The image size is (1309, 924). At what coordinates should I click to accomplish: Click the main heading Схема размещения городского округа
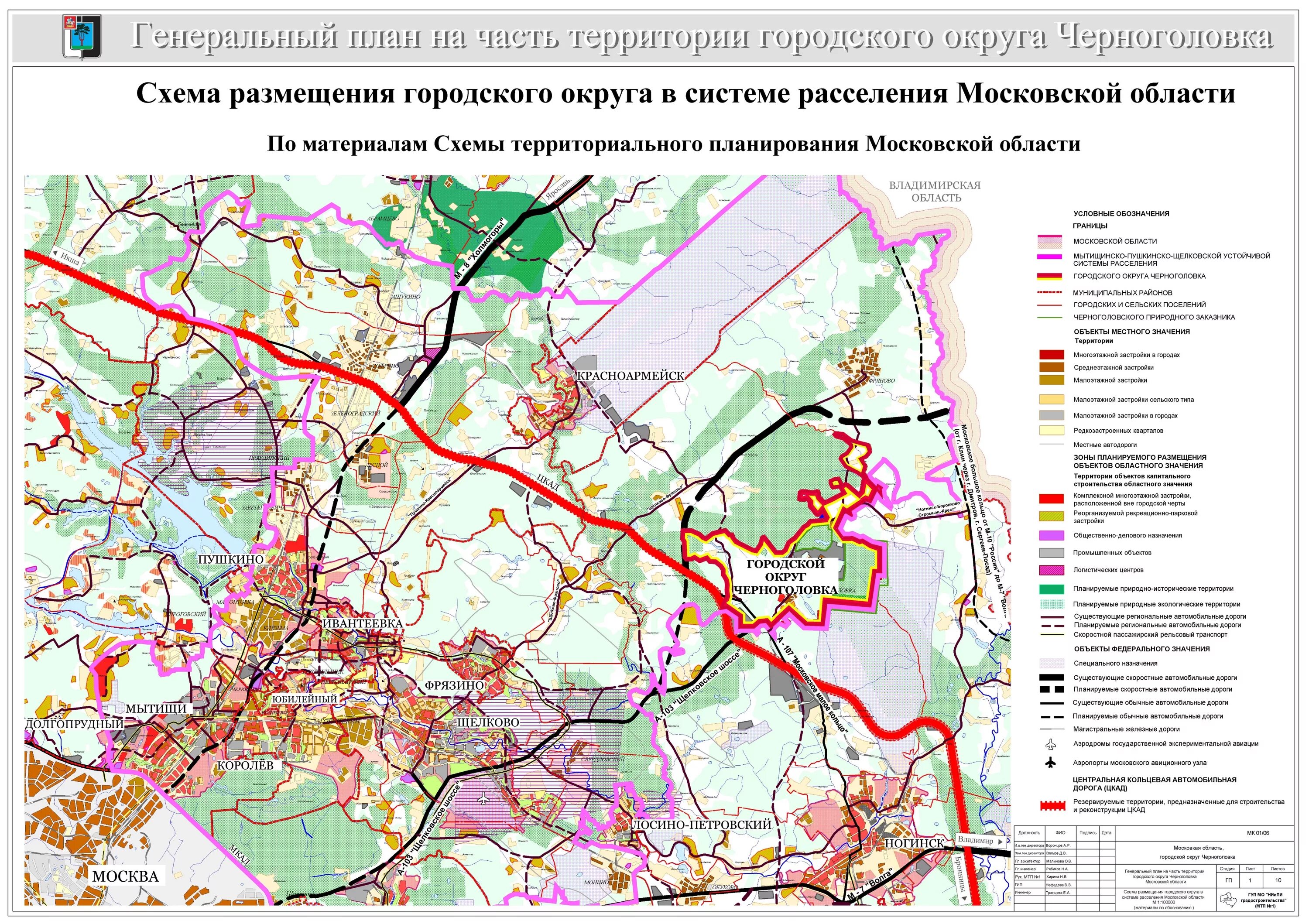(x=686, y=93)
